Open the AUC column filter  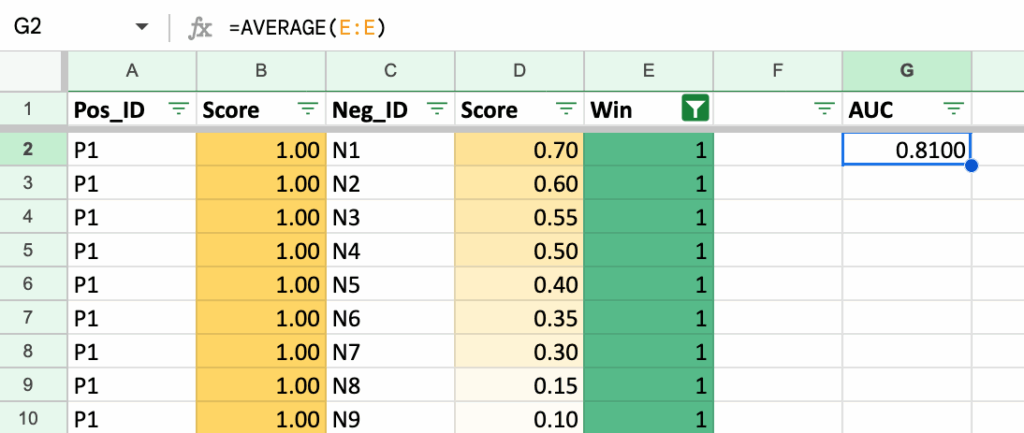point(953,110)
